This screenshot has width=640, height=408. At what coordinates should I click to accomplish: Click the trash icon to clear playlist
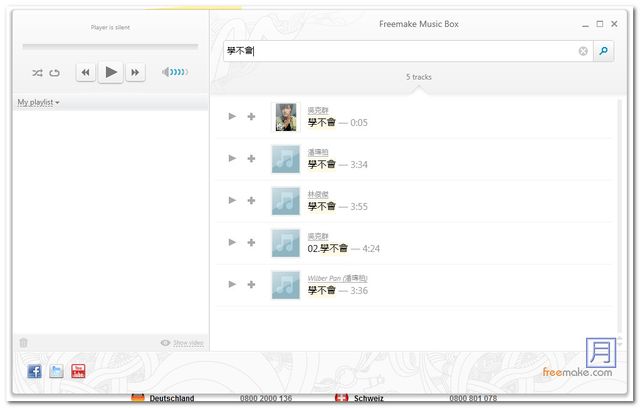tap(24, 343)
